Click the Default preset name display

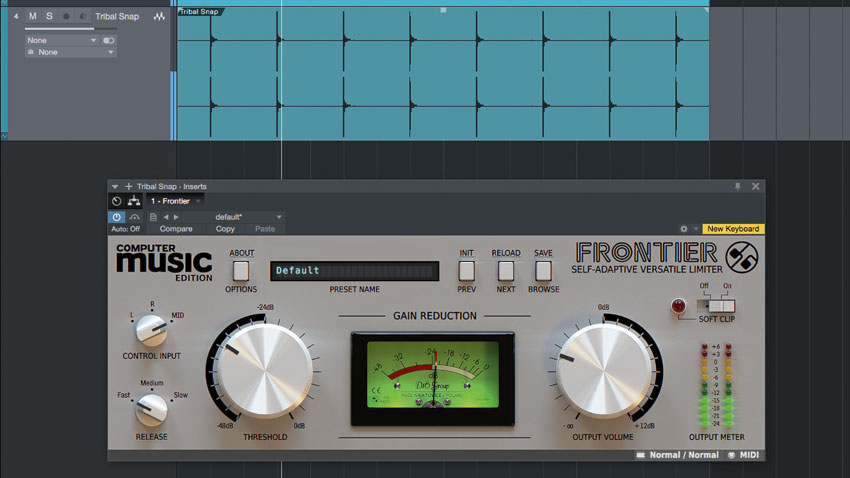tap(355, 270)
